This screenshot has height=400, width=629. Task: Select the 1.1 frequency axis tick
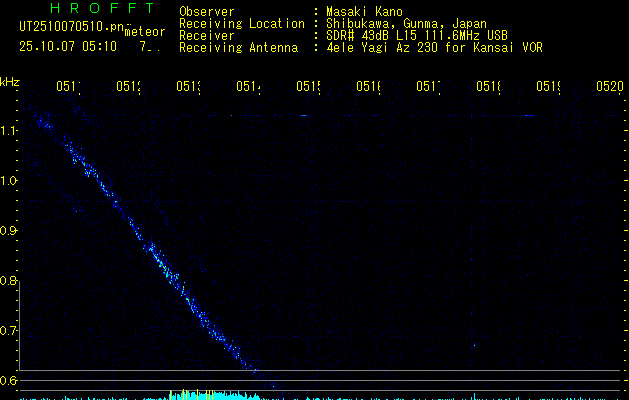pos(9,131)
